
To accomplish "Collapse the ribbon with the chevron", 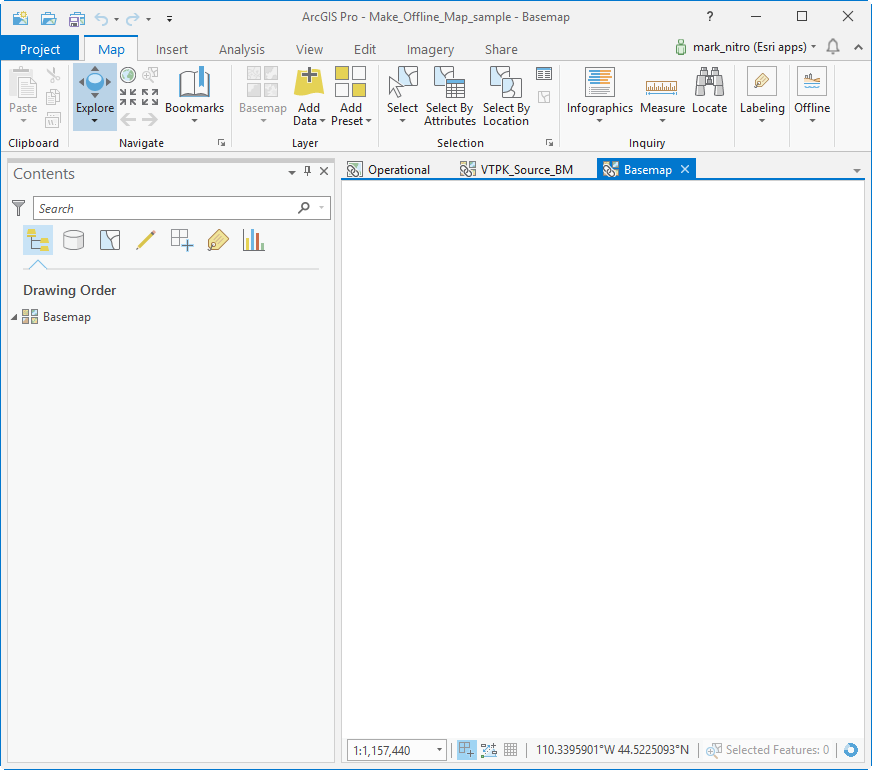I will tap(859, 47).
